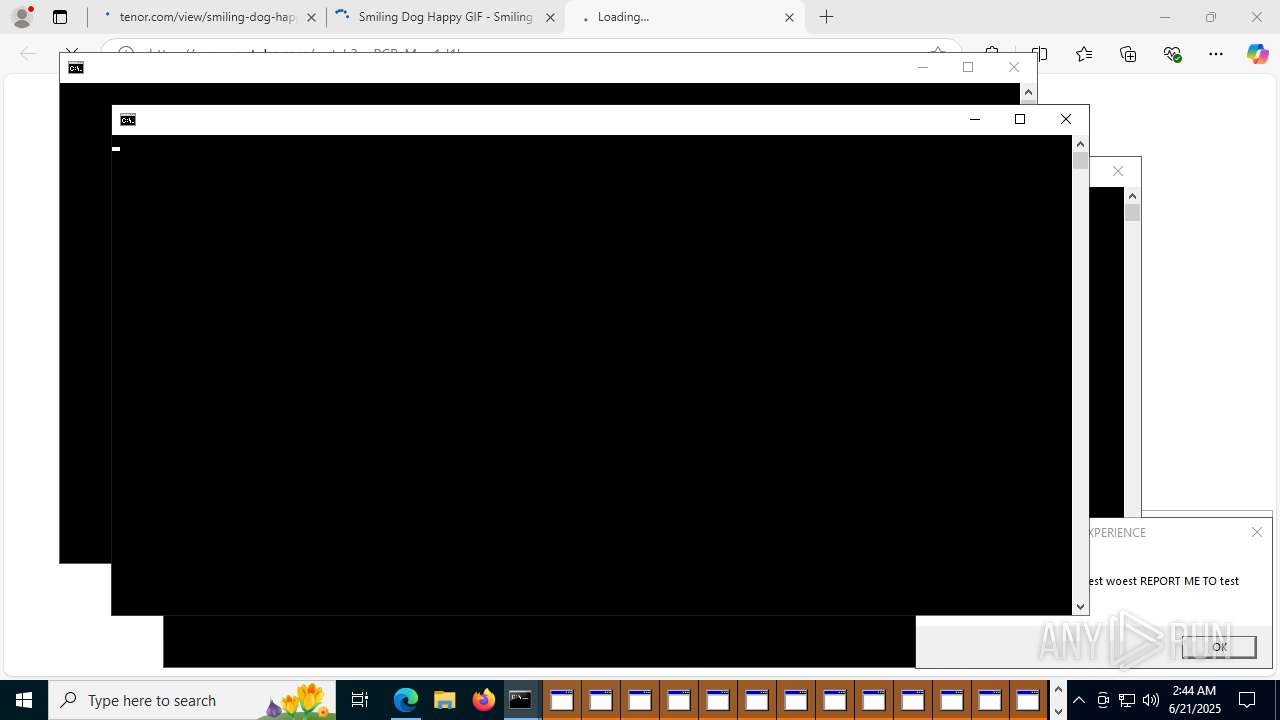Open clock showing 2:44 AM
The image size is (1280, 720).
pyautogui.click(x=1194, y=700)
